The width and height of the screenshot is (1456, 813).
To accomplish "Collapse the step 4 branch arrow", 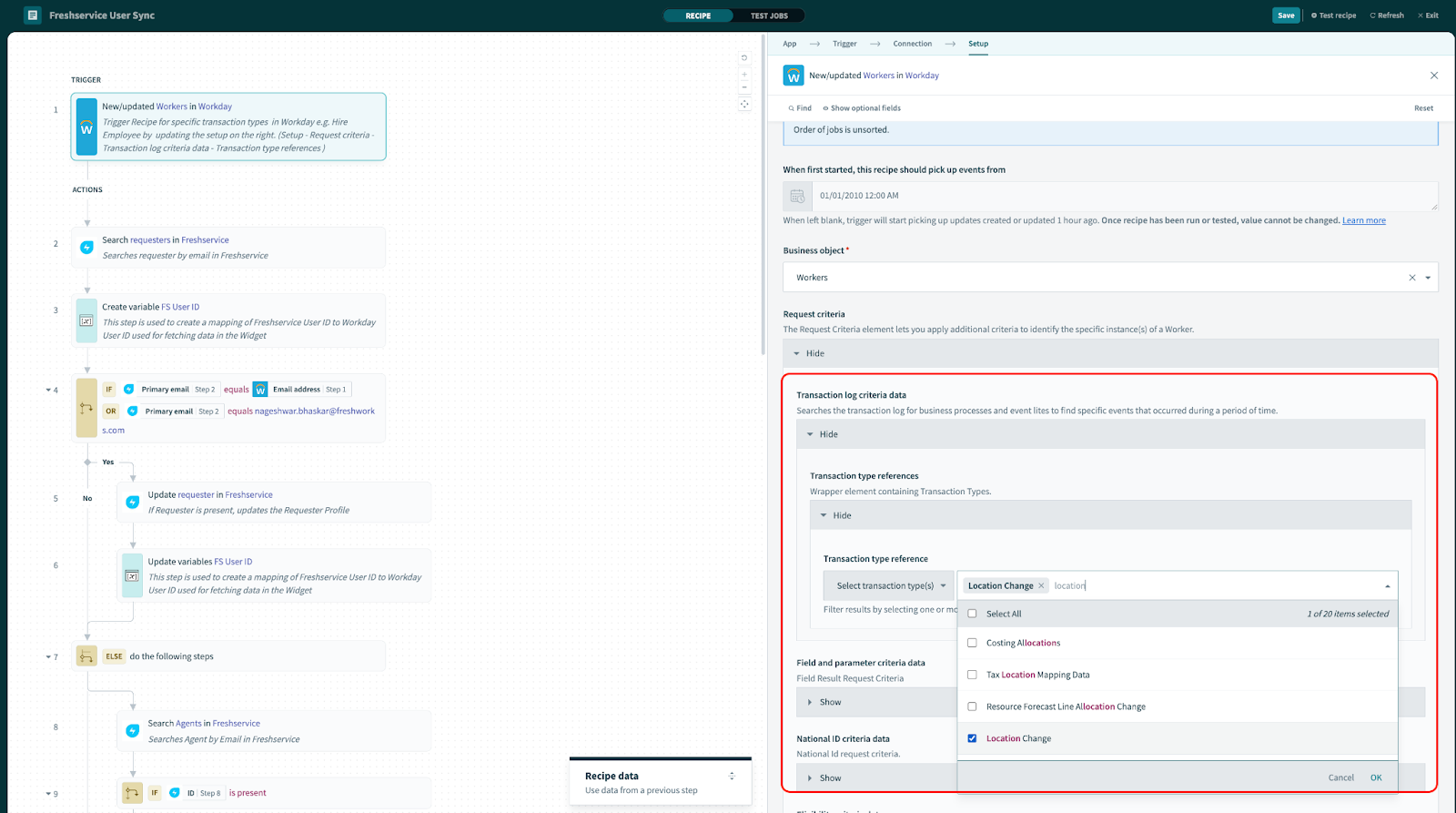I will tap(48, 390).
